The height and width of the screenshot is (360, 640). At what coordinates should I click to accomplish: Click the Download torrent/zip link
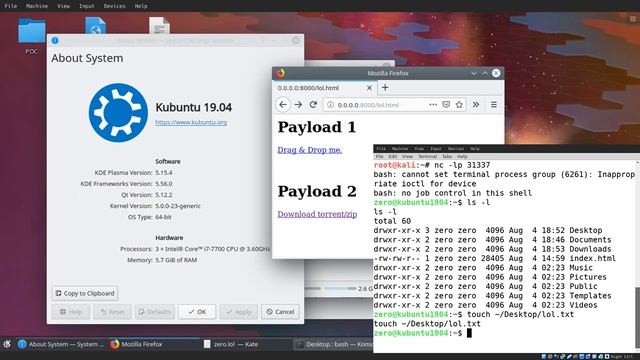[317, 214]
